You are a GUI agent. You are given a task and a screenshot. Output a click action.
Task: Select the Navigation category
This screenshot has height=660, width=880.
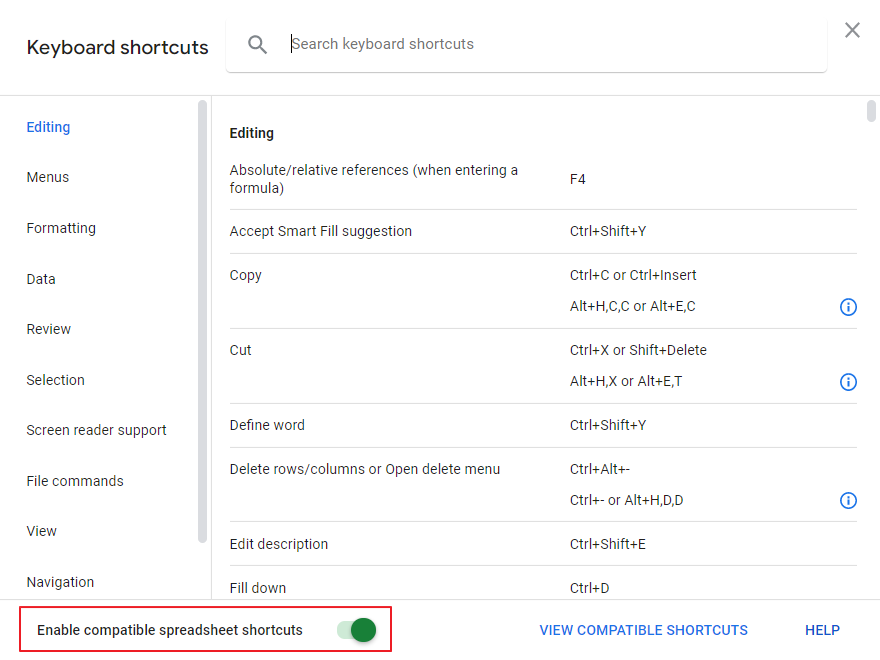pyautogui.click(x=60, y=582)
